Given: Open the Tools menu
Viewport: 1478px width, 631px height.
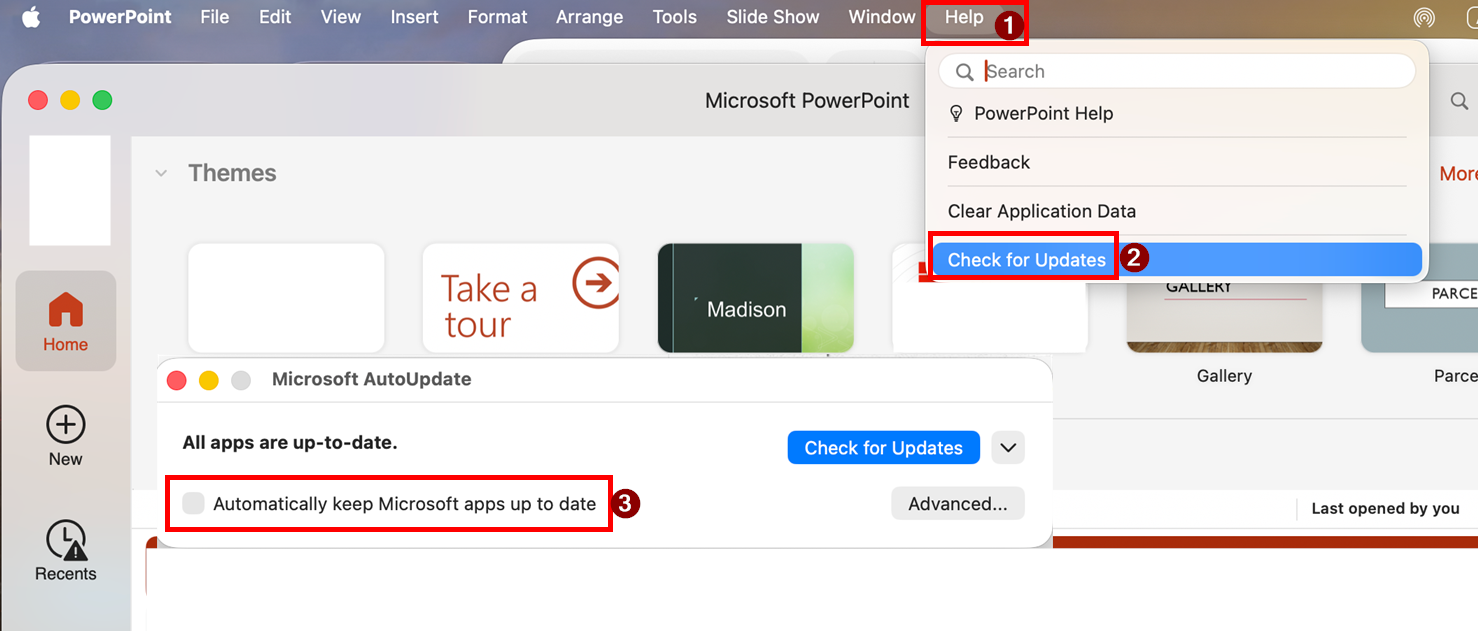Looking at the screenshot, I should coord(675,17).
